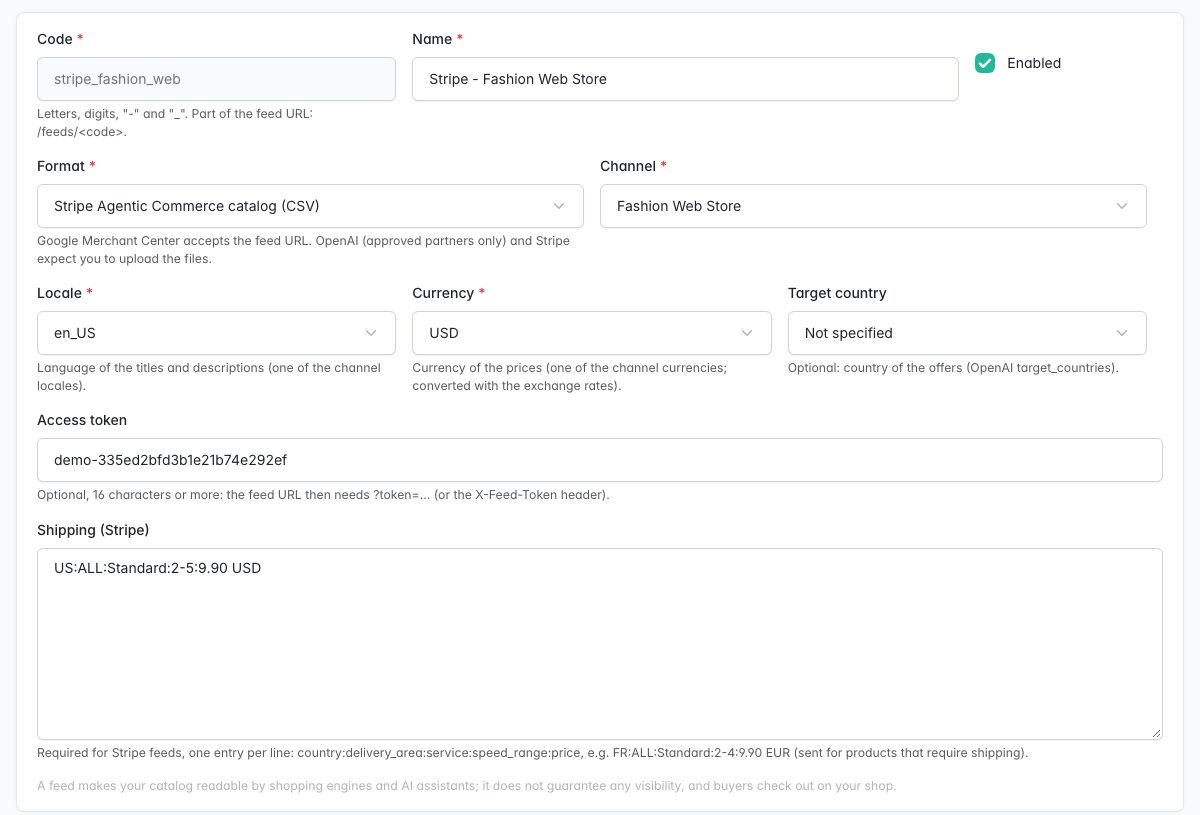Open the Channel dropdown Fashion Web Store

[873, 206]
